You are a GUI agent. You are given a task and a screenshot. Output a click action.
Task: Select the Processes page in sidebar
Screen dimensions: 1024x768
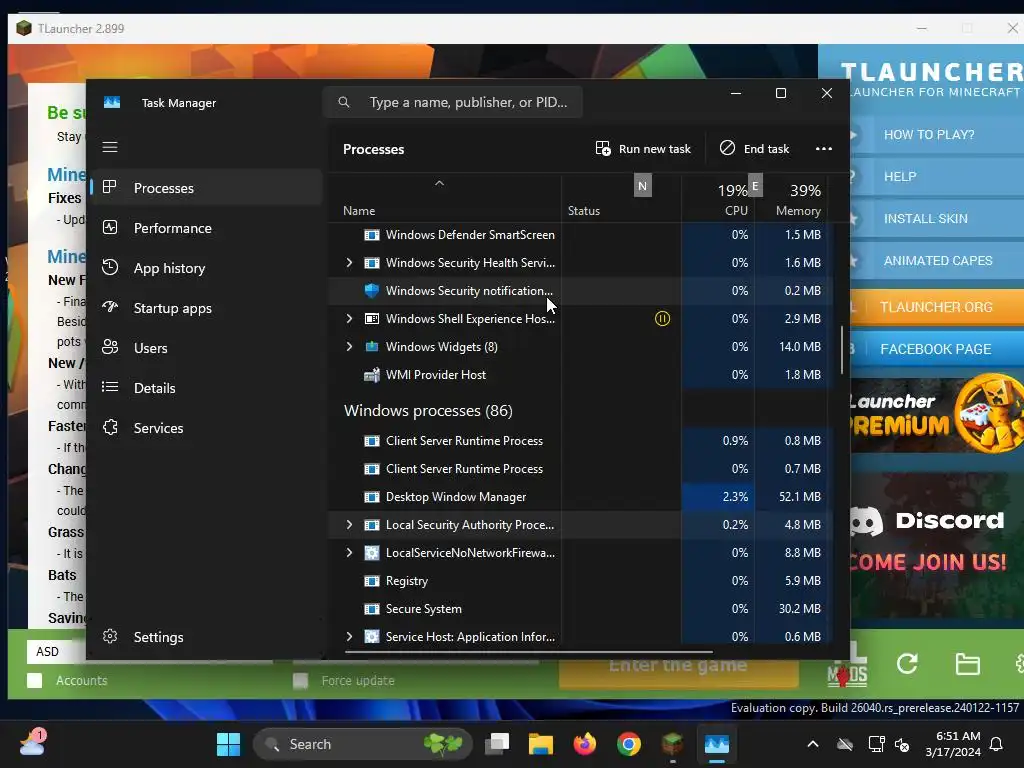click(x=207, y=188)
